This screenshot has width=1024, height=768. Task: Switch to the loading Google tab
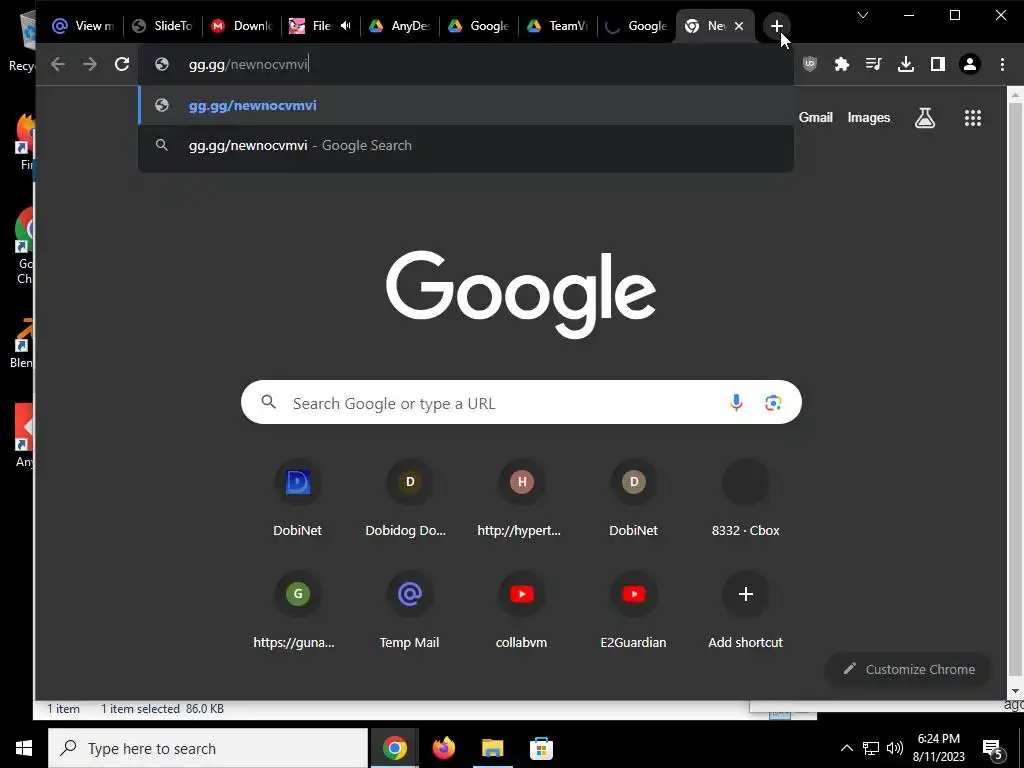[x=637, y=26]
